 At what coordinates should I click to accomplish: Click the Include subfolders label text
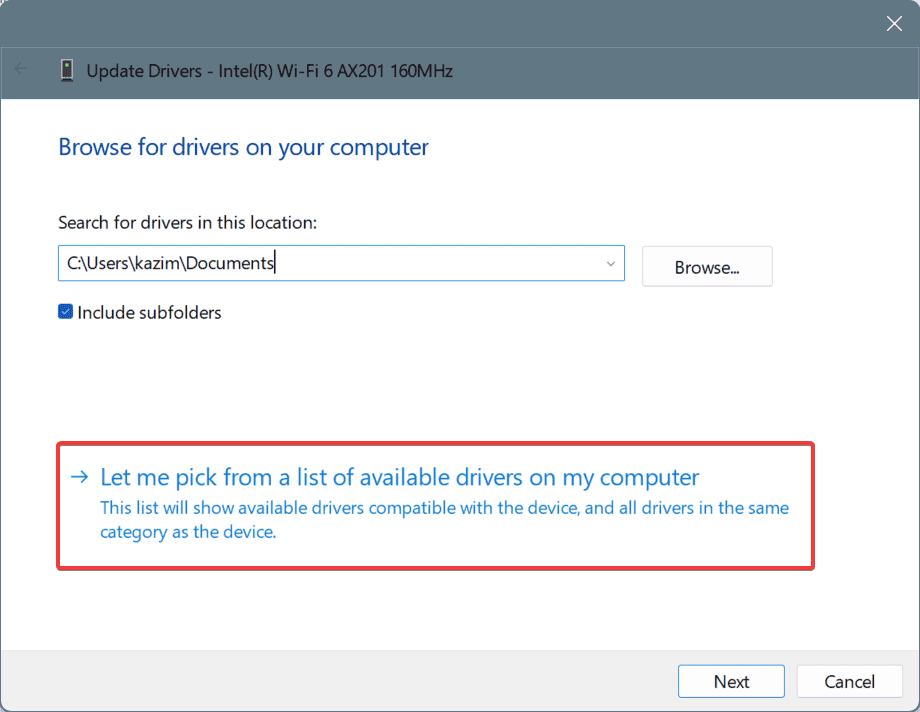pos(149,312)
